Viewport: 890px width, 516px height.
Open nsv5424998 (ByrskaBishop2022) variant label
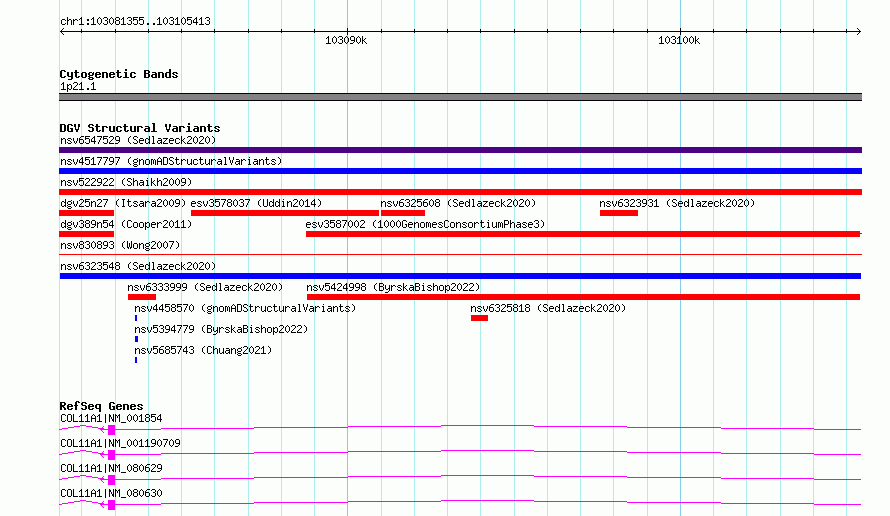pos(393,287)
